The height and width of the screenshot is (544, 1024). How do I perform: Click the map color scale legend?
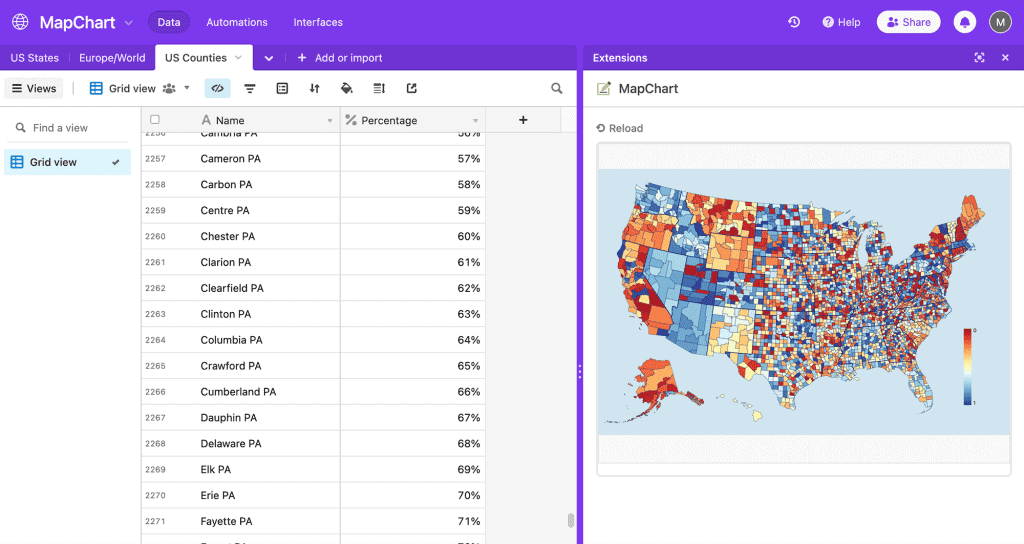968,366
